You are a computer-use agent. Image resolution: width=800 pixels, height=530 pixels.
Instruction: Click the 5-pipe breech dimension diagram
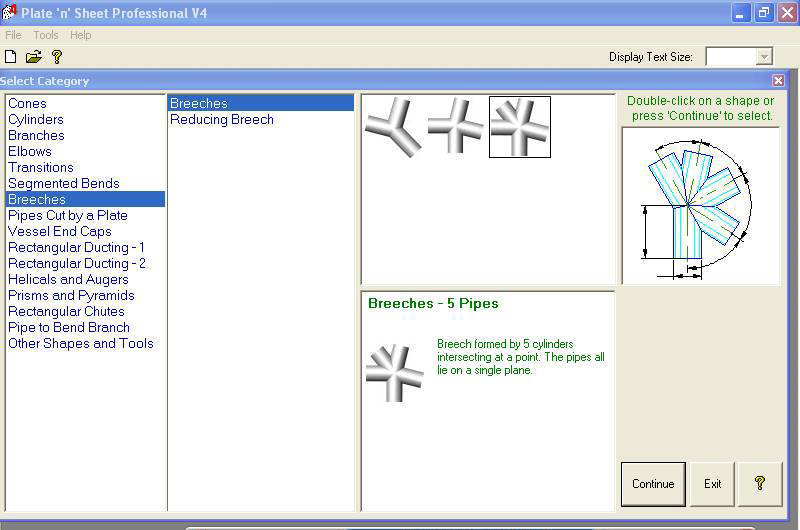701,206
